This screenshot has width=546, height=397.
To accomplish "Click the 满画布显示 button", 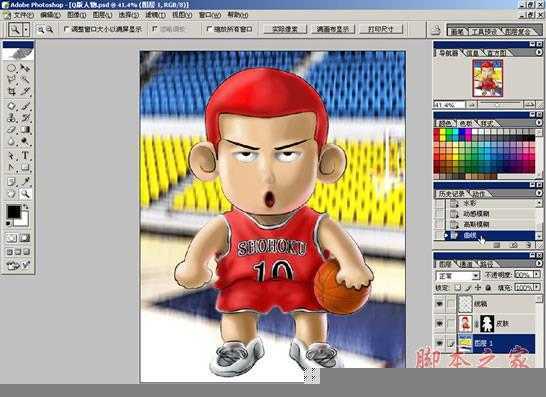I will [333, 29].
